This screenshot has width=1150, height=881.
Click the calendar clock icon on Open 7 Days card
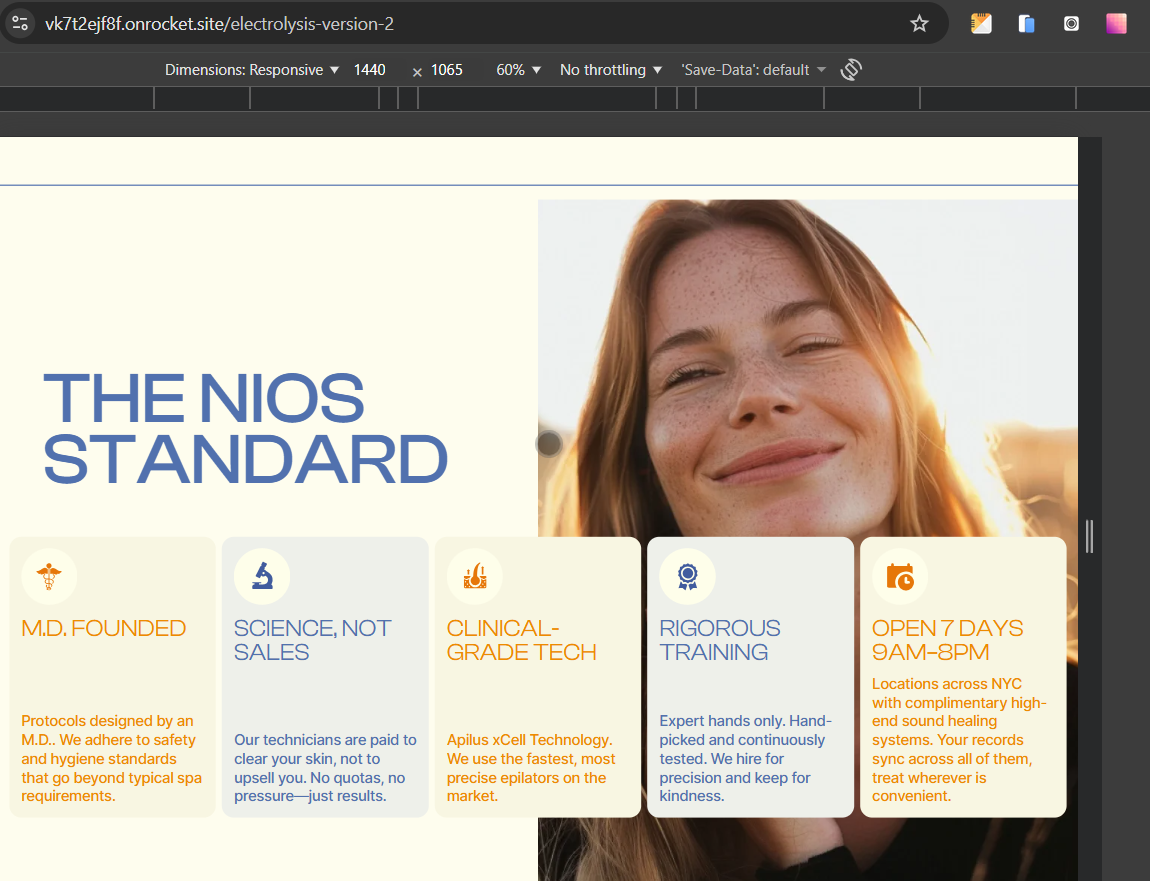pyautogui.click(x=900, y=577)
